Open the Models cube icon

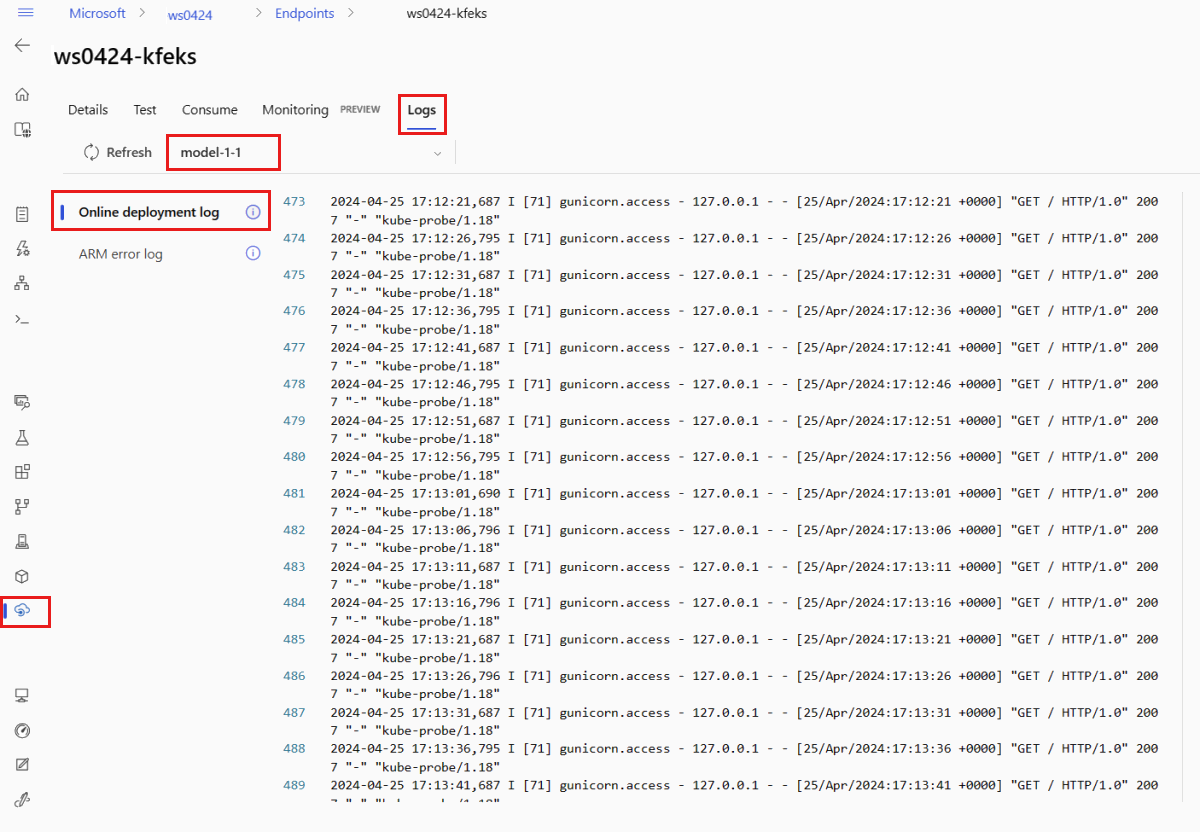pyautogui.click(x=22, y=576)
